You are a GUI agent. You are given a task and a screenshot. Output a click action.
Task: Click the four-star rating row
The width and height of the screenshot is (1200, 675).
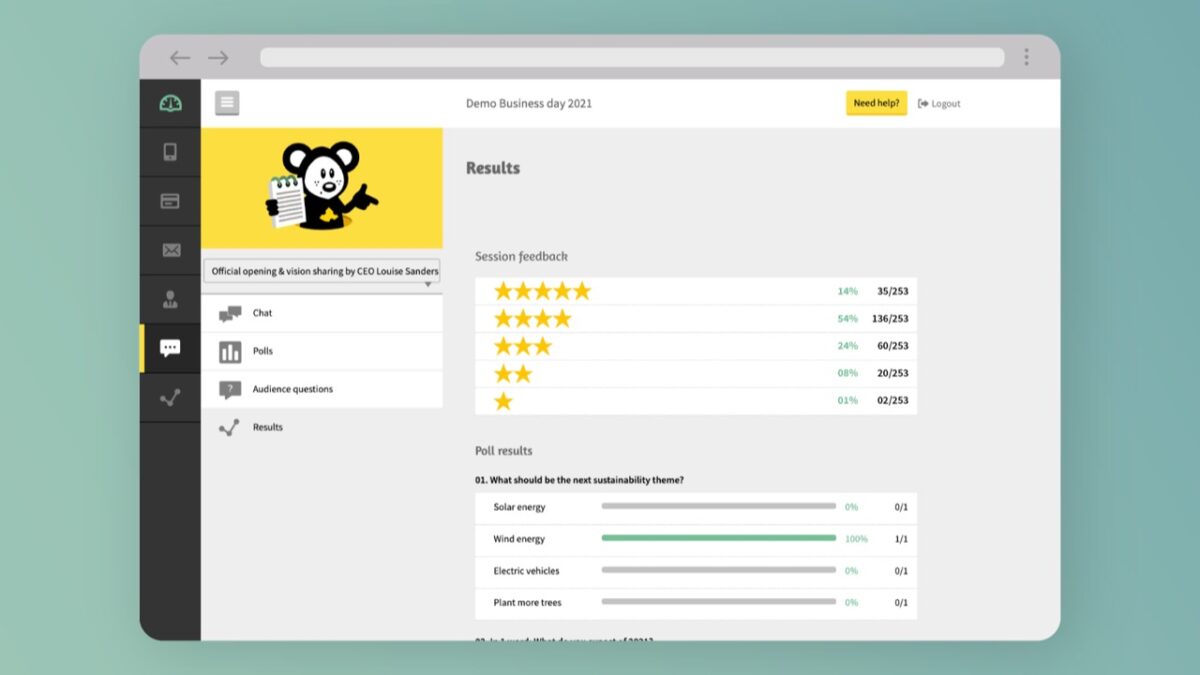pos(696,319)
